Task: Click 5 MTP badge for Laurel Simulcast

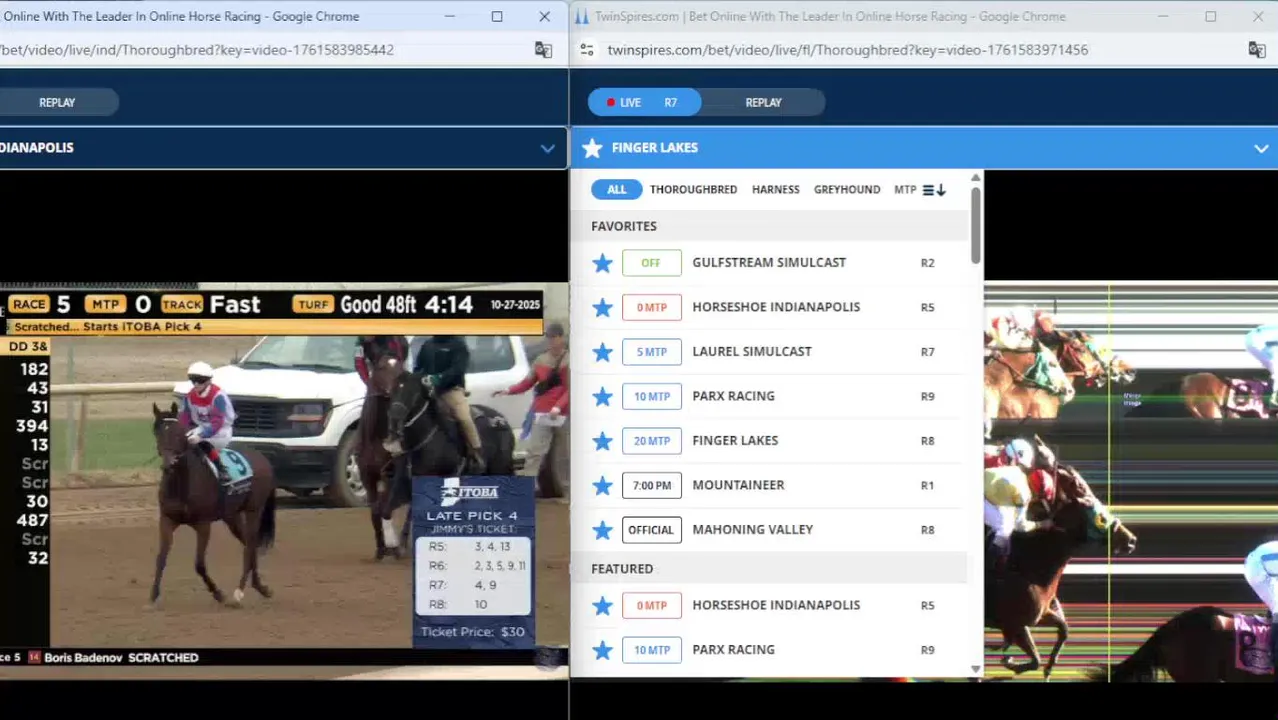Action: [651, 352]
